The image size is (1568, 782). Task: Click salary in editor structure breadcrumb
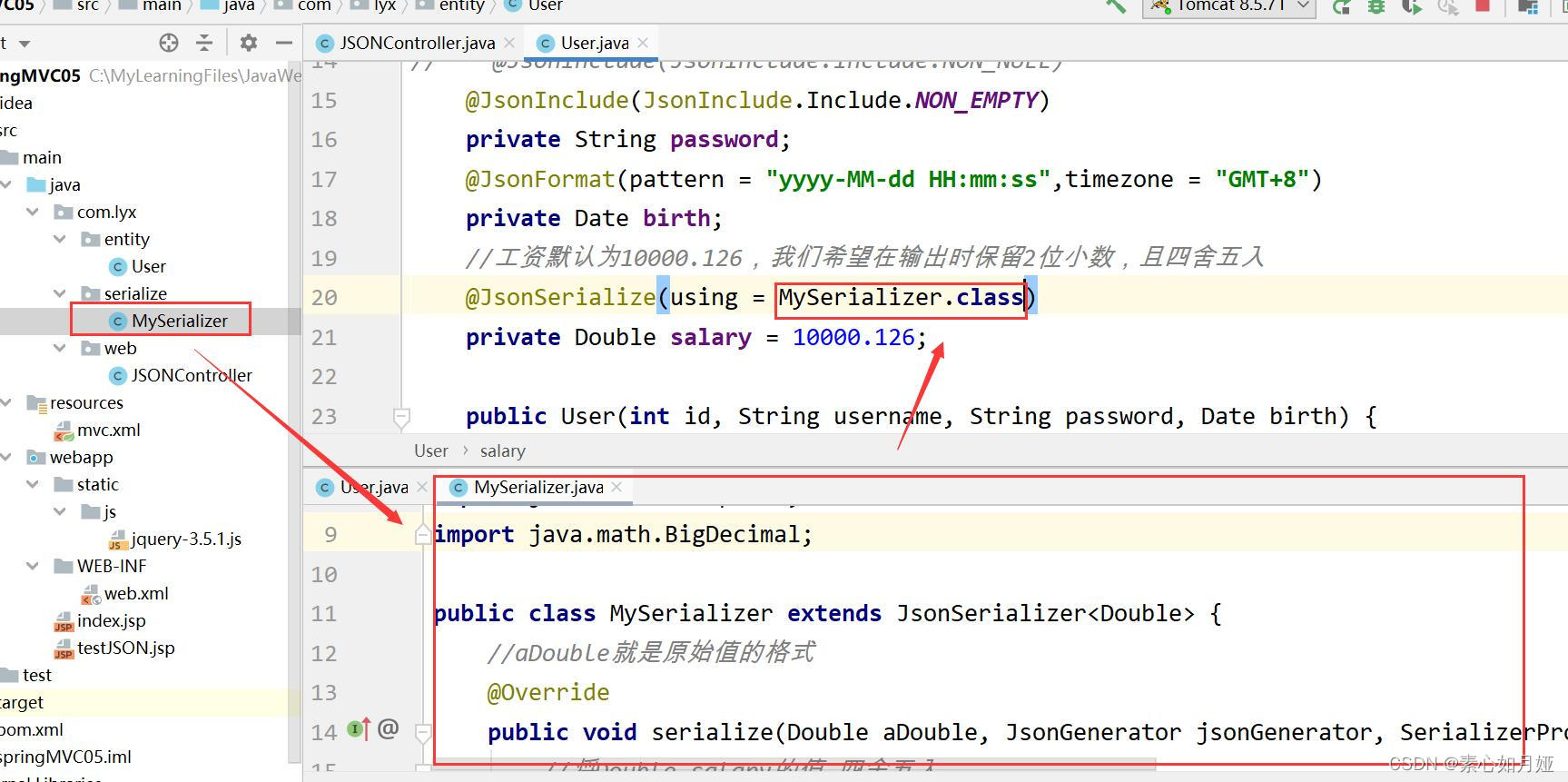pyautogui.click(x=503, y=451)
